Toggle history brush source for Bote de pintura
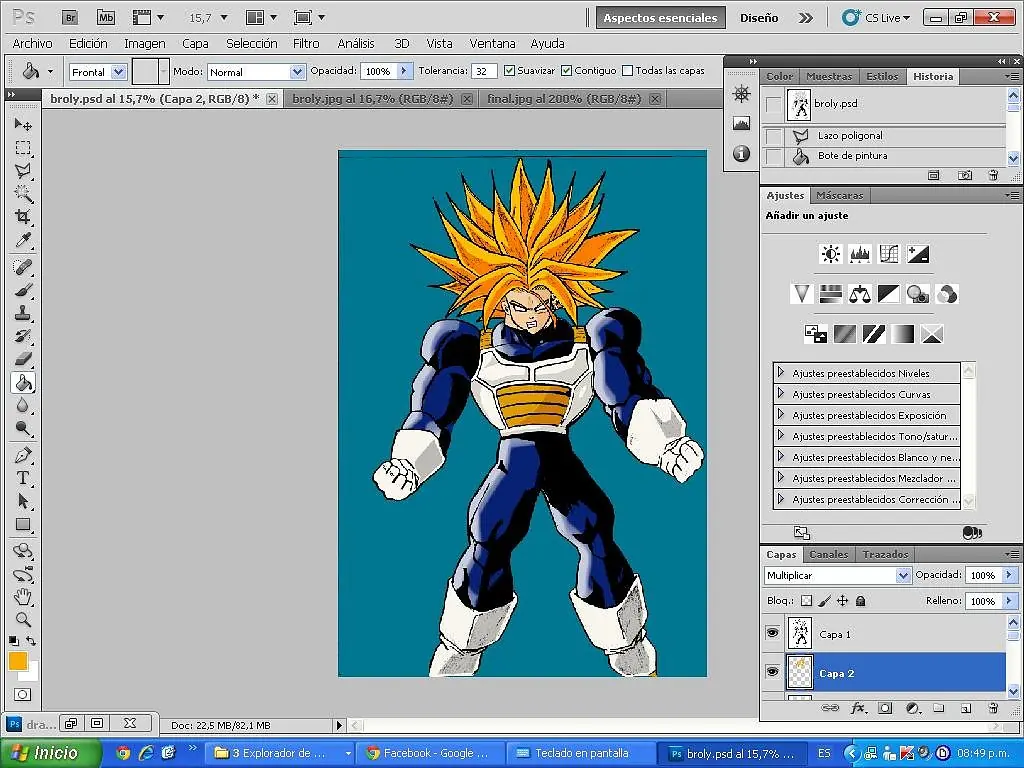 pyautogui.click(x=773, y=156)
